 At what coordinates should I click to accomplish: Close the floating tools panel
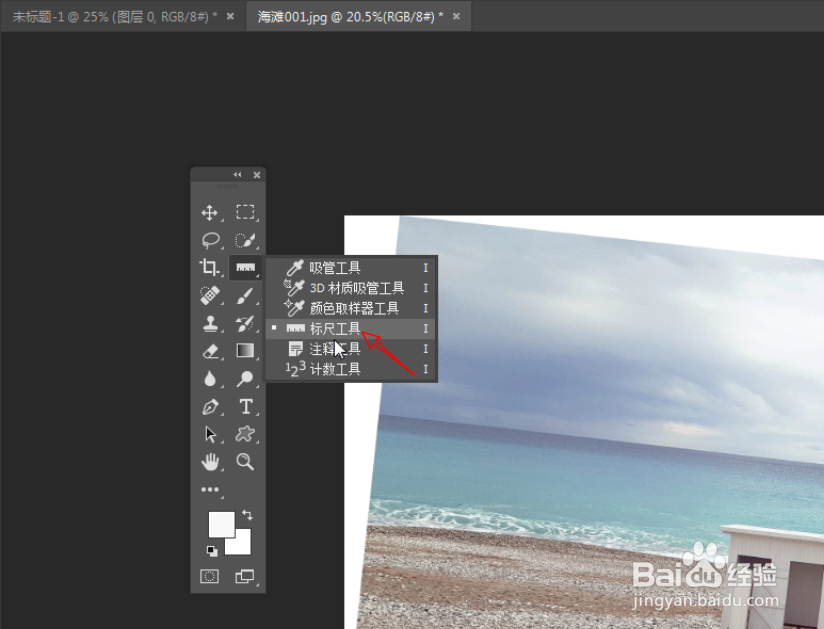coord(257,175)
